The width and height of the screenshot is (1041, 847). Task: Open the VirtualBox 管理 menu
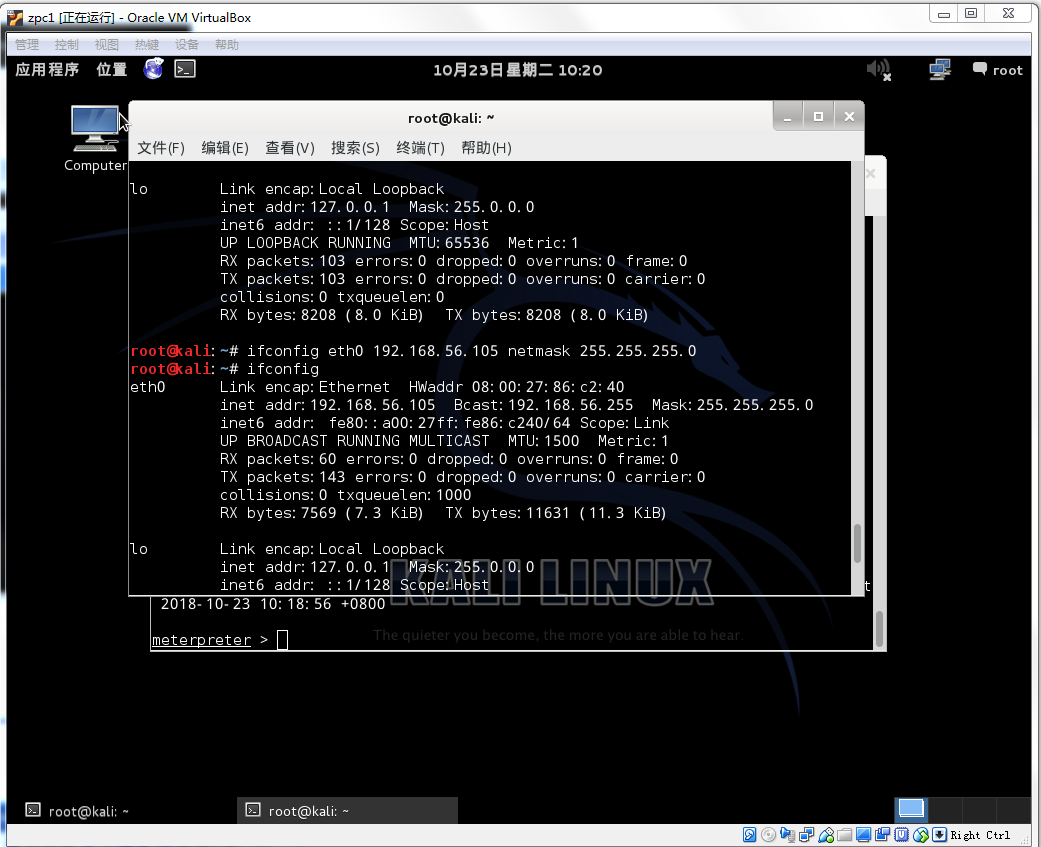click(x=27, y=44)
